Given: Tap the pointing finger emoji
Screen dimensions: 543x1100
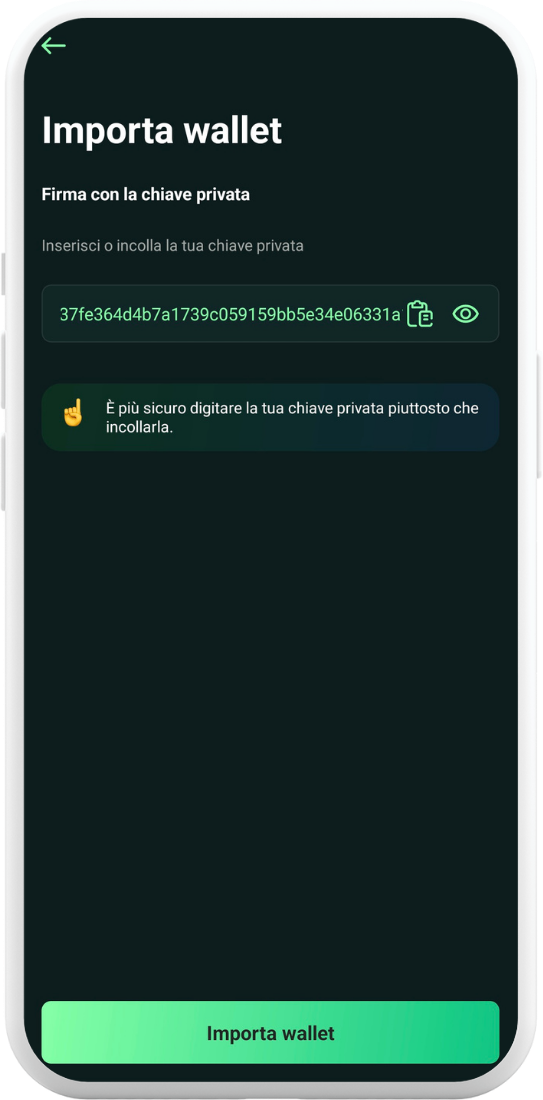Looking at the screenshot, I should [72, 413].
